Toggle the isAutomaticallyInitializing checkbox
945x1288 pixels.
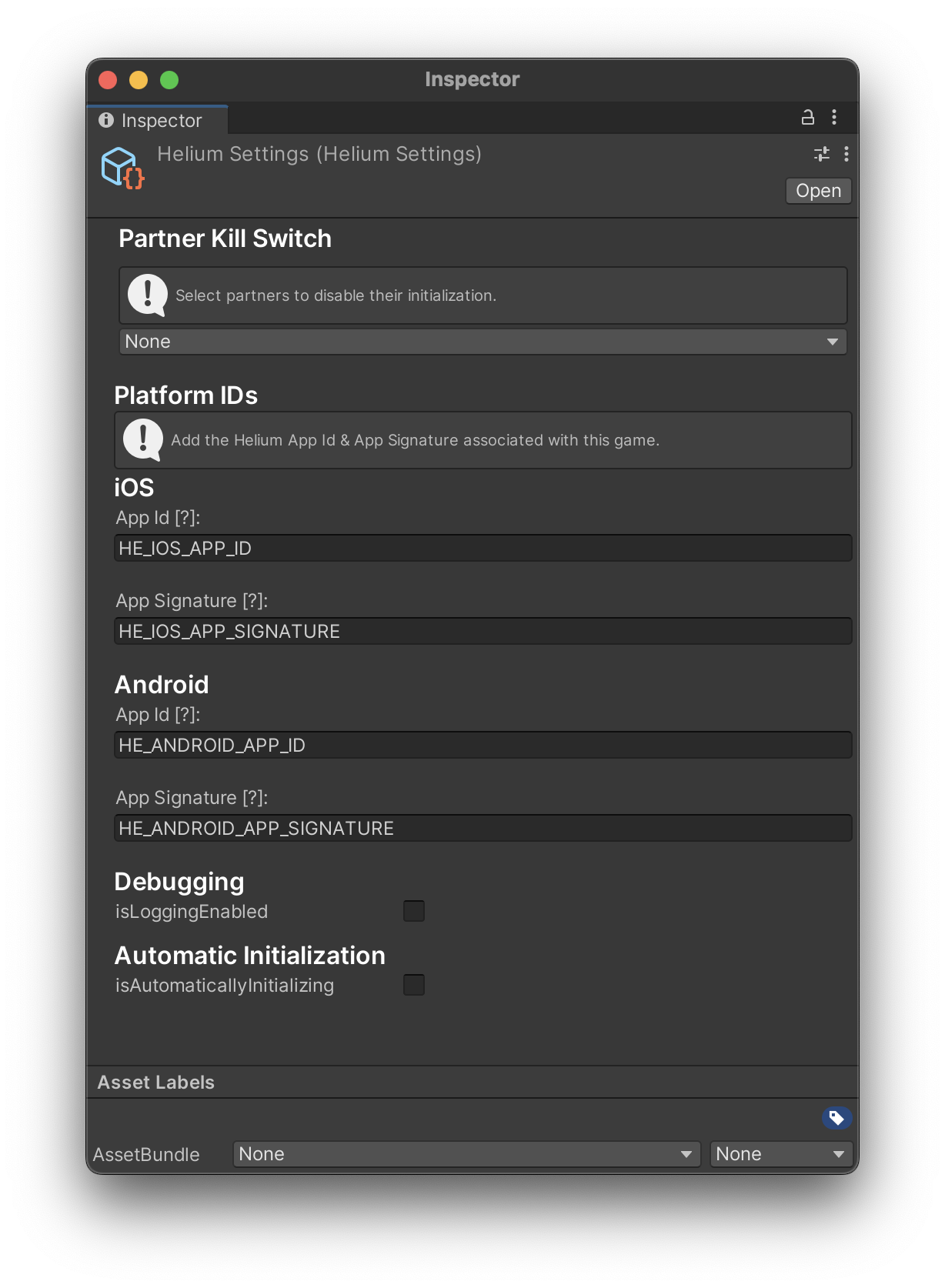pyautogui.click(x=414, y=985)
